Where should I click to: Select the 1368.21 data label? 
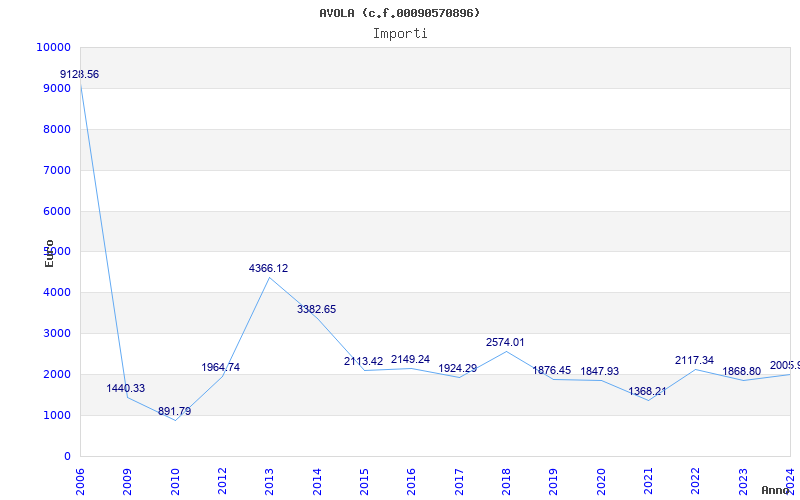(x=647, y=391)
